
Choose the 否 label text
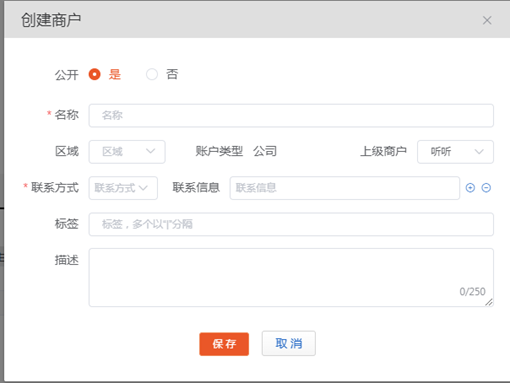tap(172, 74)
